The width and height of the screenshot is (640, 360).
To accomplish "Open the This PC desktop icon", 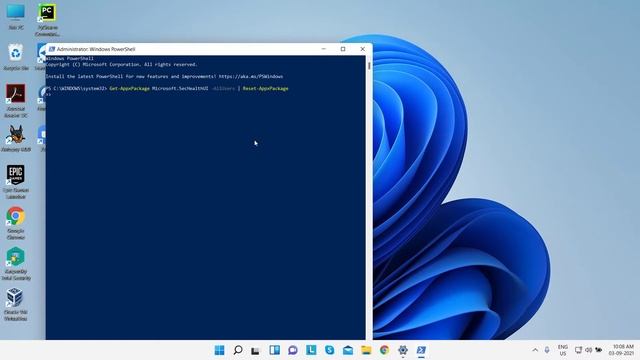I will pos(16,16).
